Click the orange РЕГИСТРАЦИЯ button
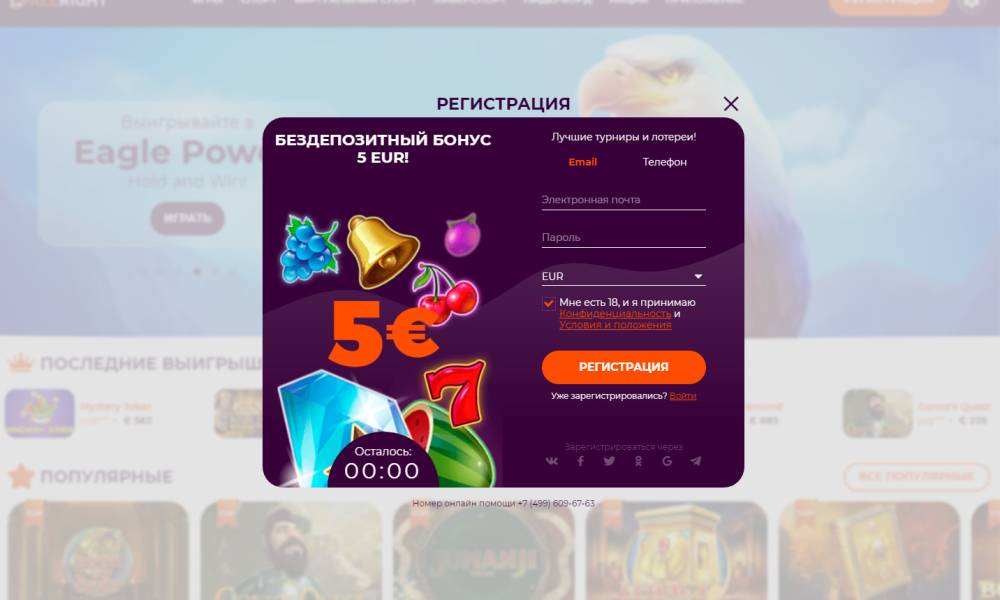The width and height of the screenshot is (1000, 600). [x=623, y=367]
